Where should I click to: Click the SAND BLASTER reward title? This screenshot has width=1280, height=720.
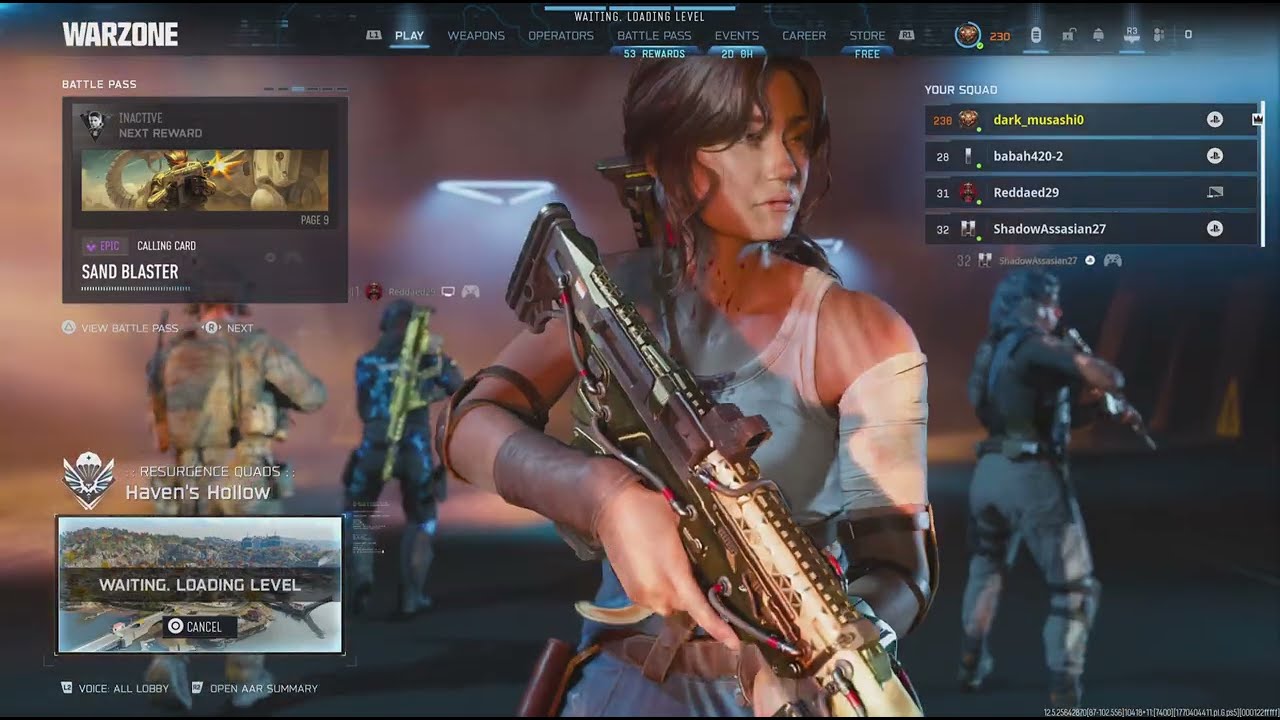coord(130,272)
